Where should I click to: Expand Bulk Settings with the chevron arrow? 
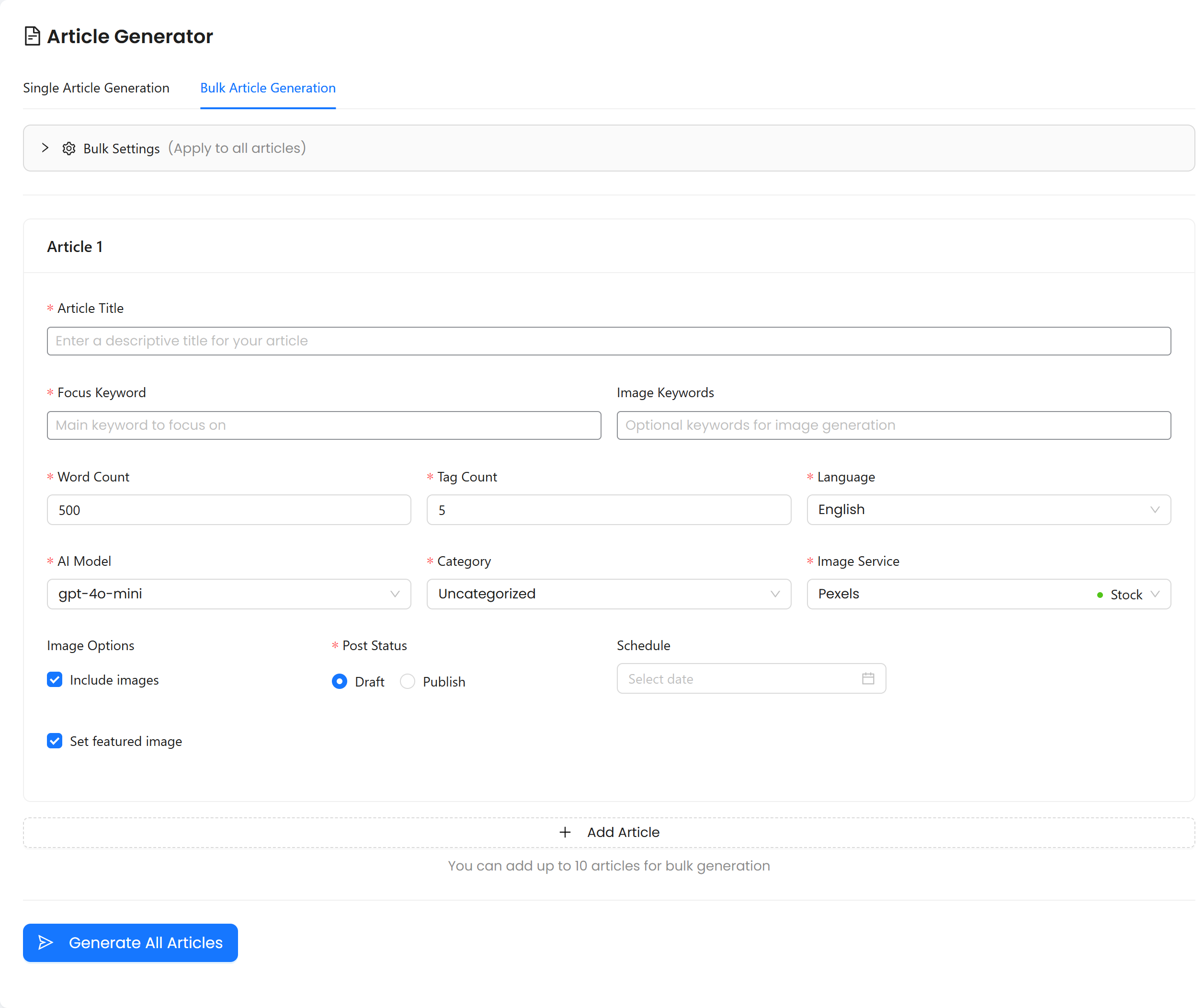[x=45, y=148]
